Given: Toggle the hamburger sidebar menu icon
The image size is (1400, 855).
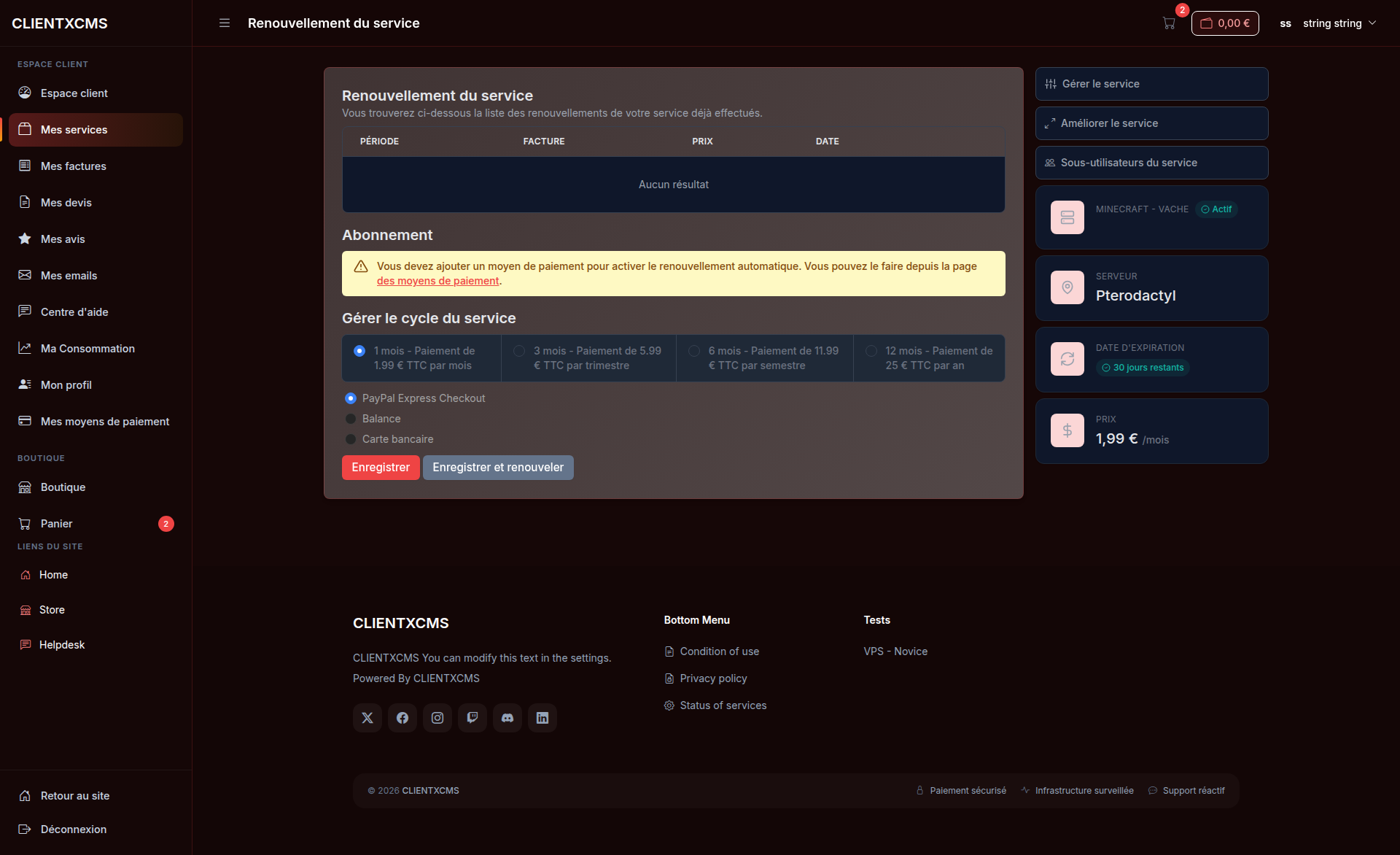Looking at the screenshot, I should click(x=225, y=23).
